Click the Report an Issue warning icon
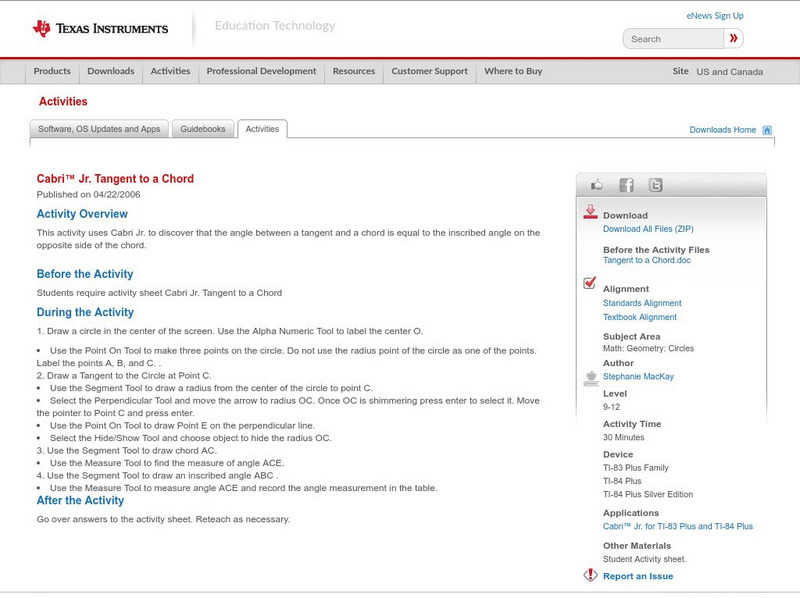This screenshot has width=800, height=598. (x=590, y=575)
